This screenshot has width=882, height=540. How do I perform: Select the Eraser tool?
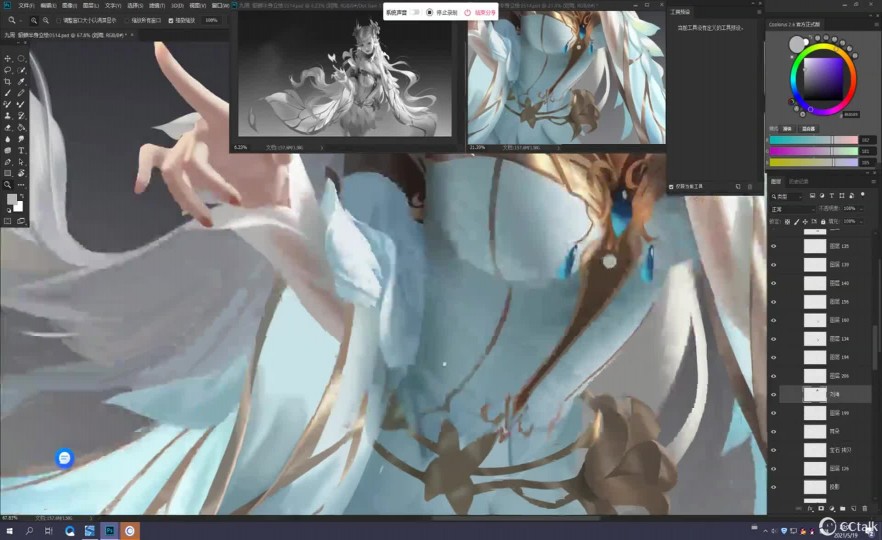click(x=8, y=127)
